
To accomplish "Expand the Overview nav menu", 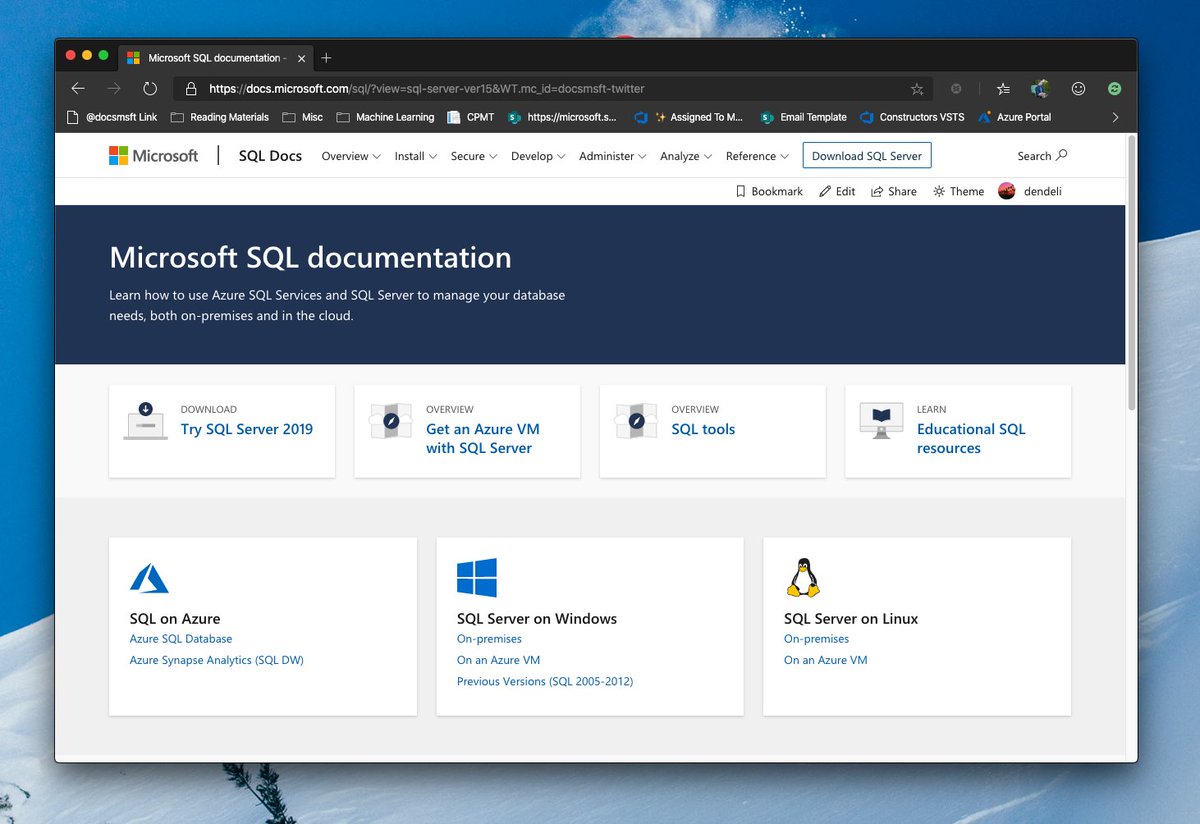I will (x=351, y=156).
